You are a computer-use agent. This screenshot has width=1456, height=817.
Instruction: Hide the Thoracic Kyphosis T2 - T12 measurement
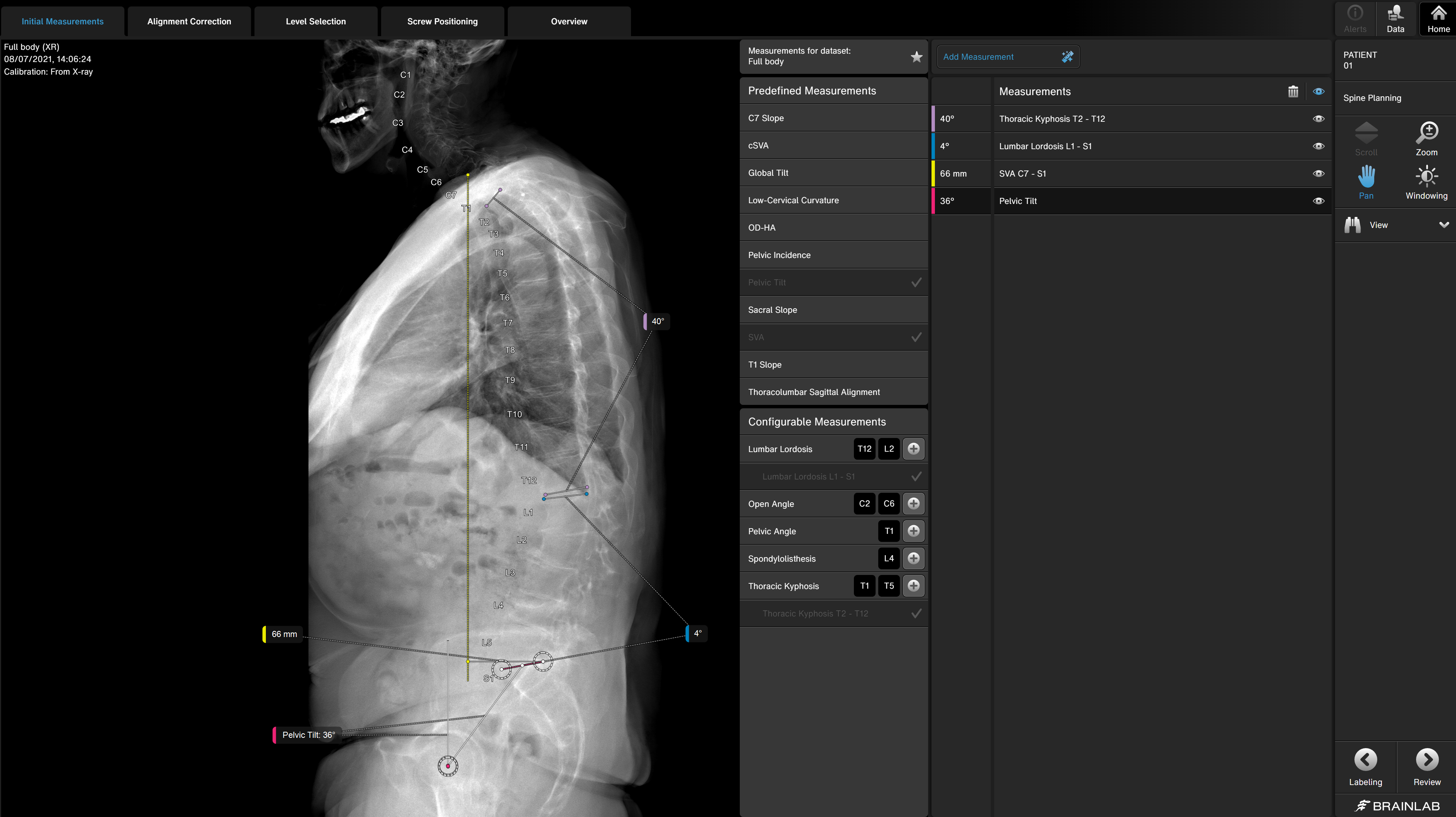(1318, 119)
